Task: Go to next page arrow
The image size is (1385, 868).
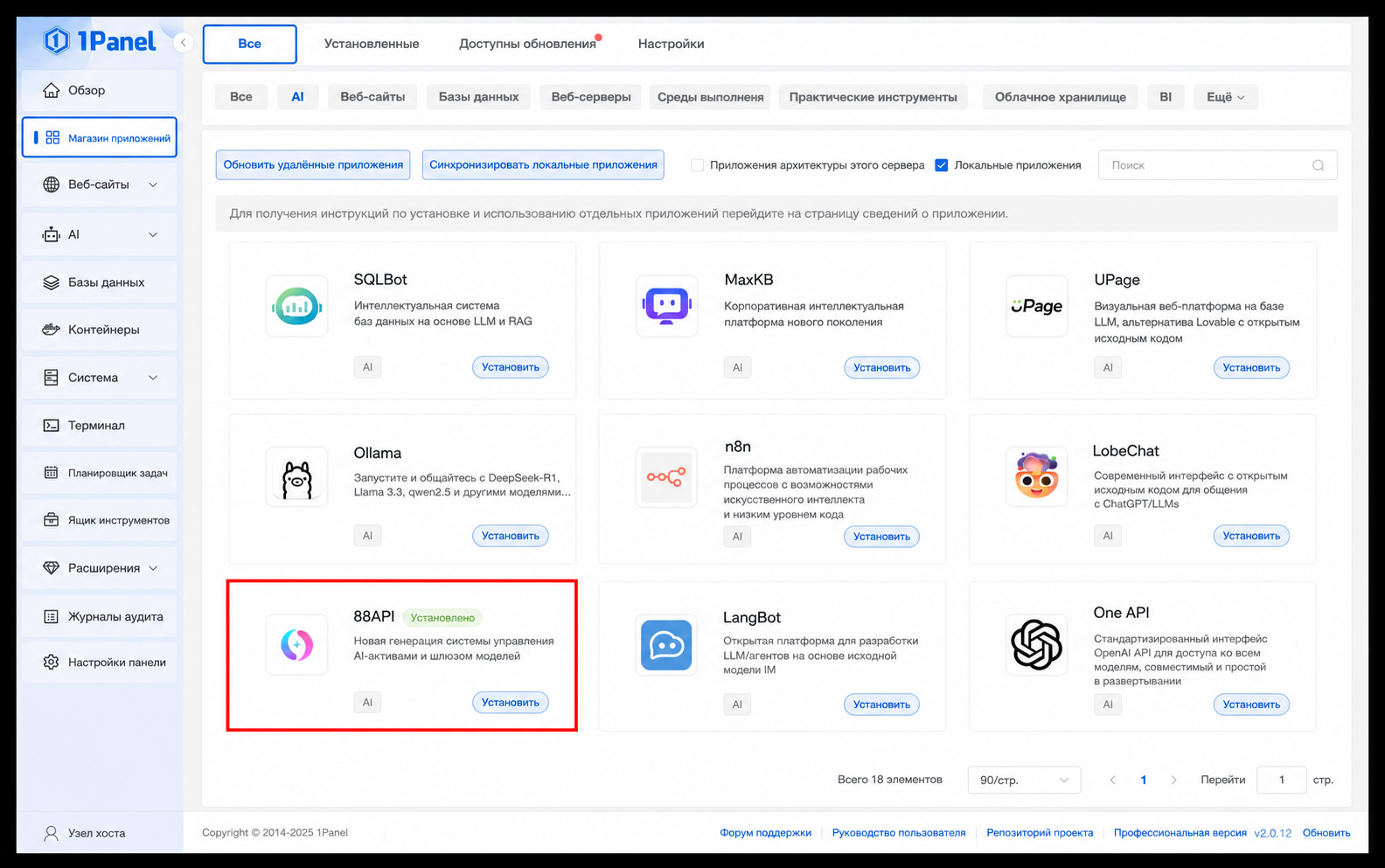Action: pos(1173,780)
